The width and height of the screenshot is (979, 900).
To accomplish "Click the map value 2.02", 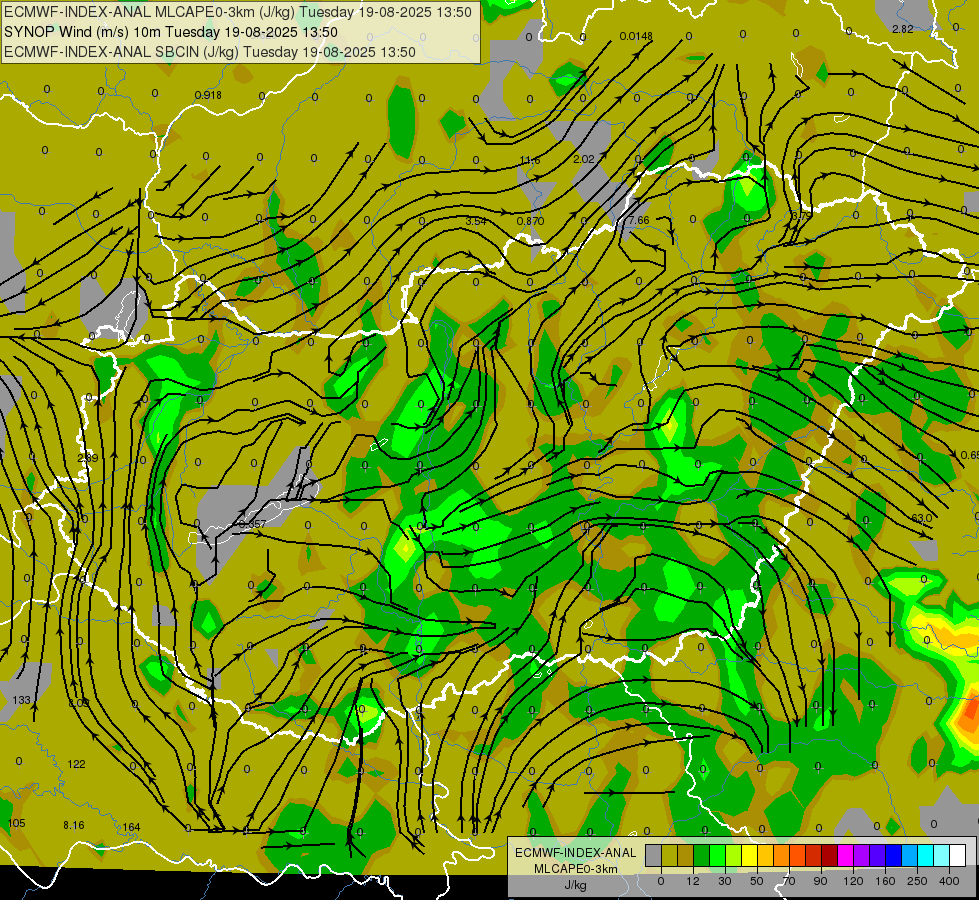I will pyautogui.click(x=584, y=159).
